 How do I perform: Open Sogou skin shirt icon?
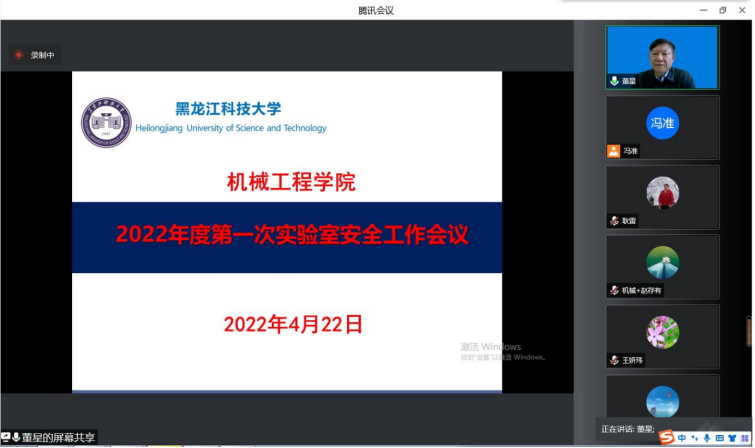coord(732,438)
